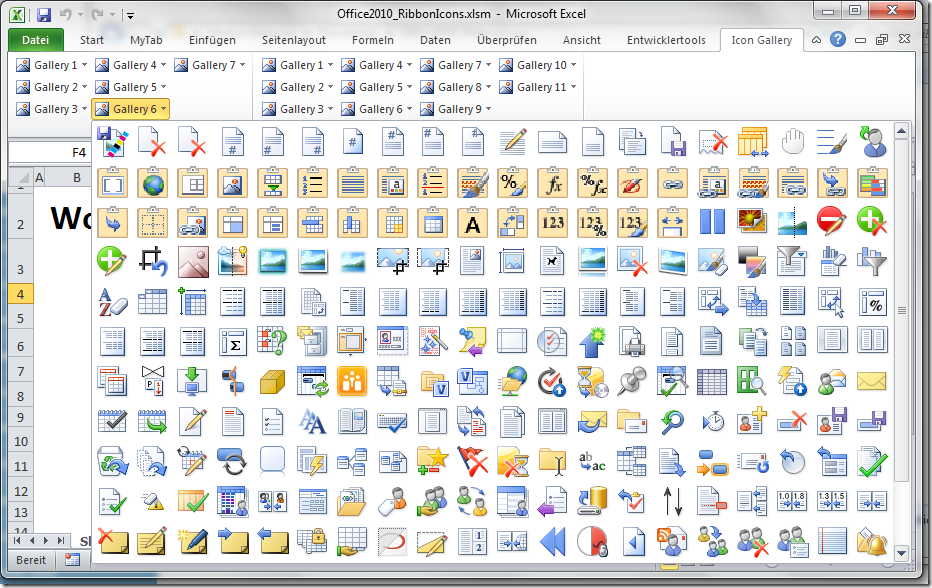Click the Name Box showing F4
This screenshot has height=588, width=932.
pyautogui.click(x=51, y=152)
